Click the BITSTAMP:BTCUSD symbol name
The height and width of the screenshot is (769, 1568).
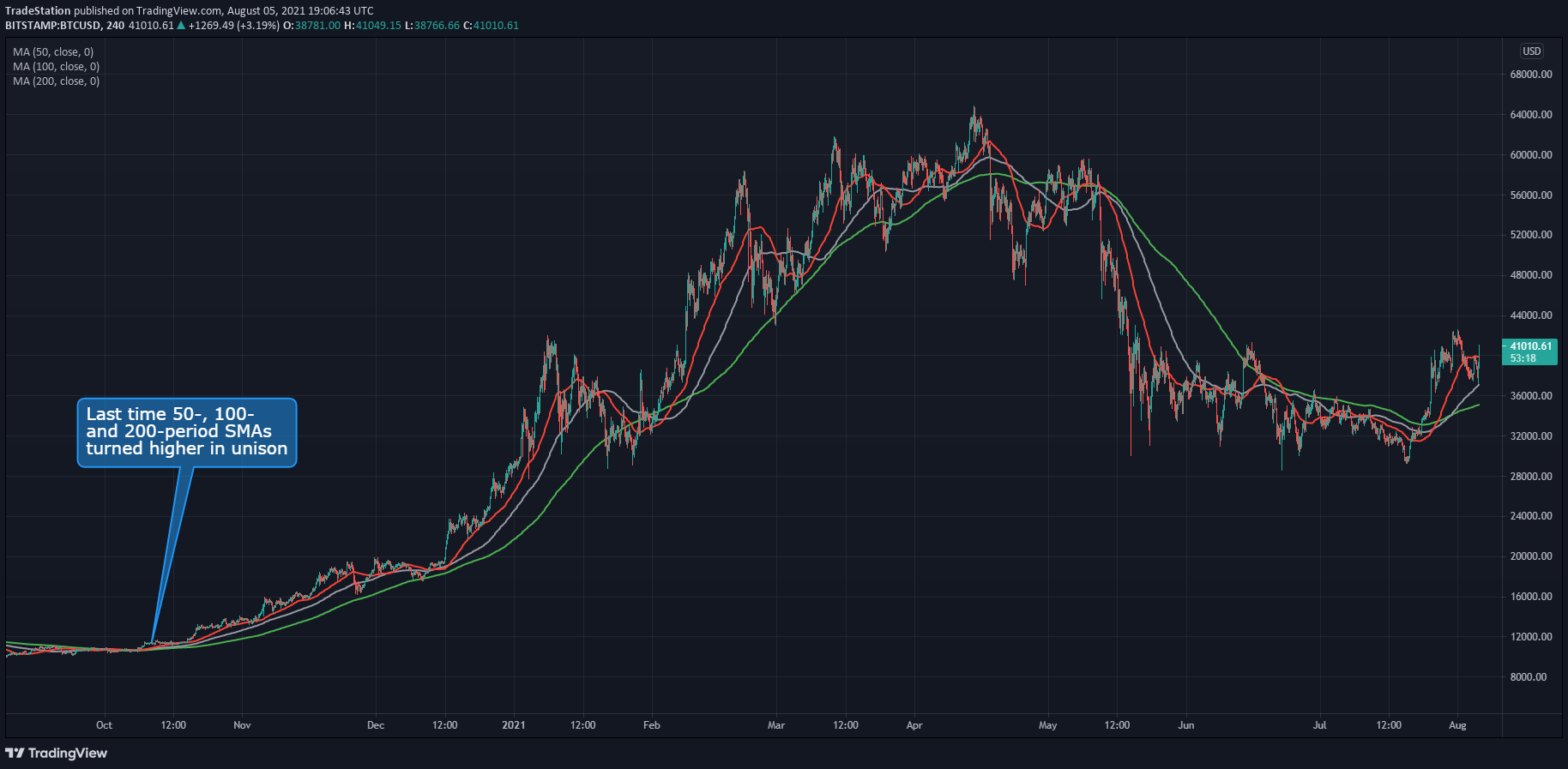click(x=52, y=25)
